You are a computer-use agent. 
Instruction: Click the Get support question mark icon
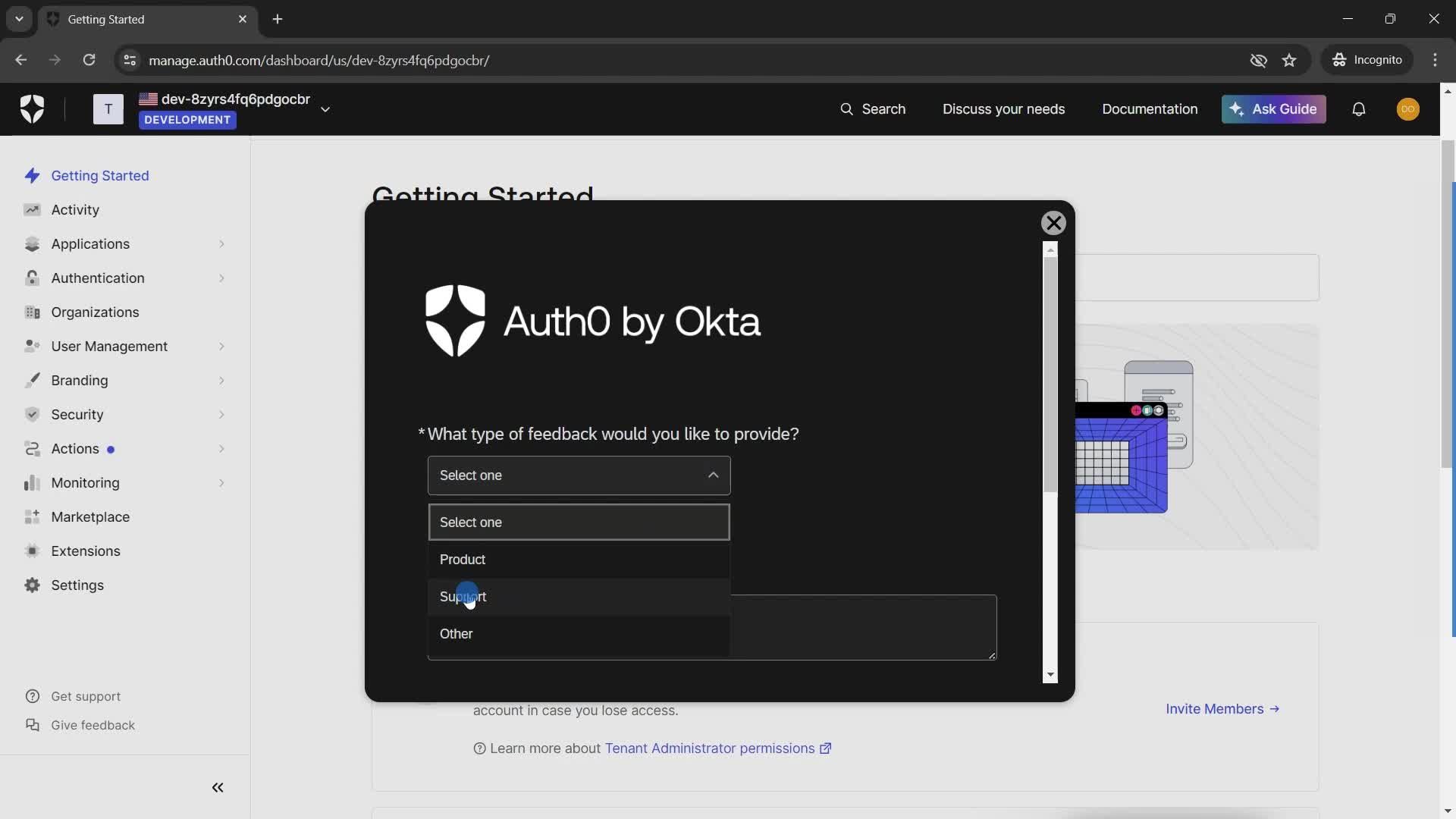pyautogui.click(x=32, y=697)
